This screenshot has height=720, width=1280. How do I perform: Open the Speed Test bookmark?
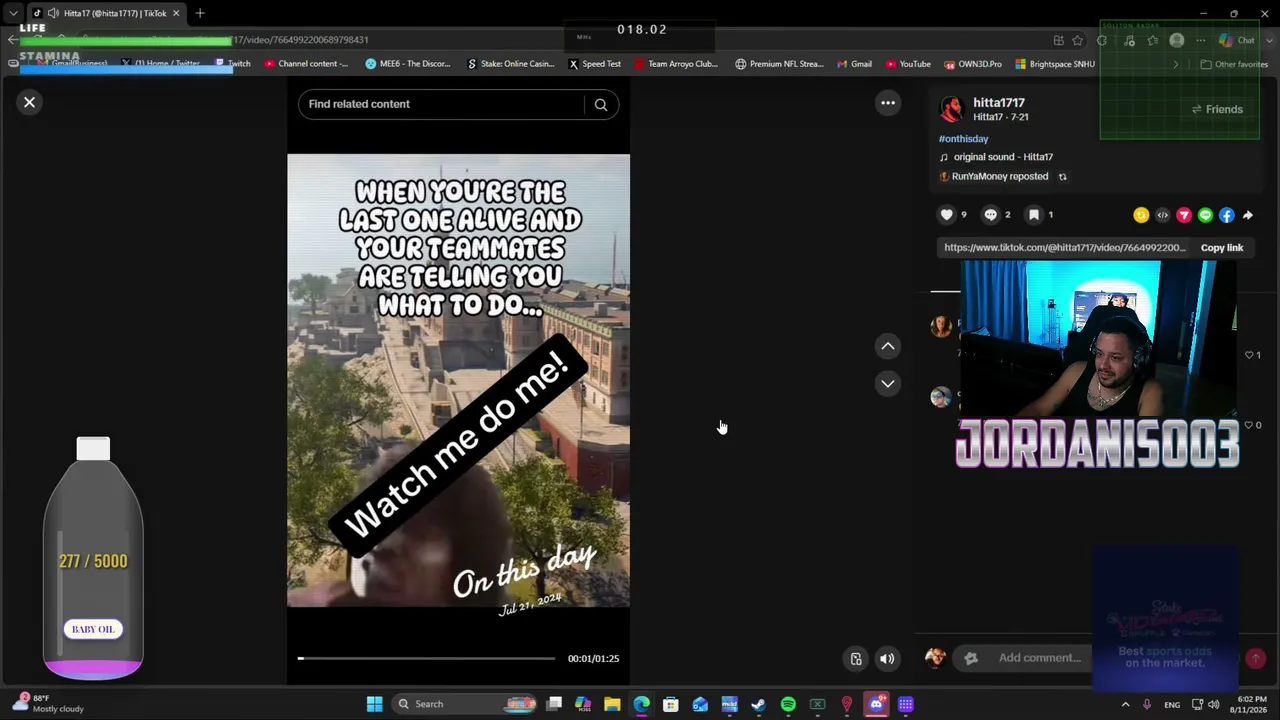pyautogui.click(x=594, y=64)
